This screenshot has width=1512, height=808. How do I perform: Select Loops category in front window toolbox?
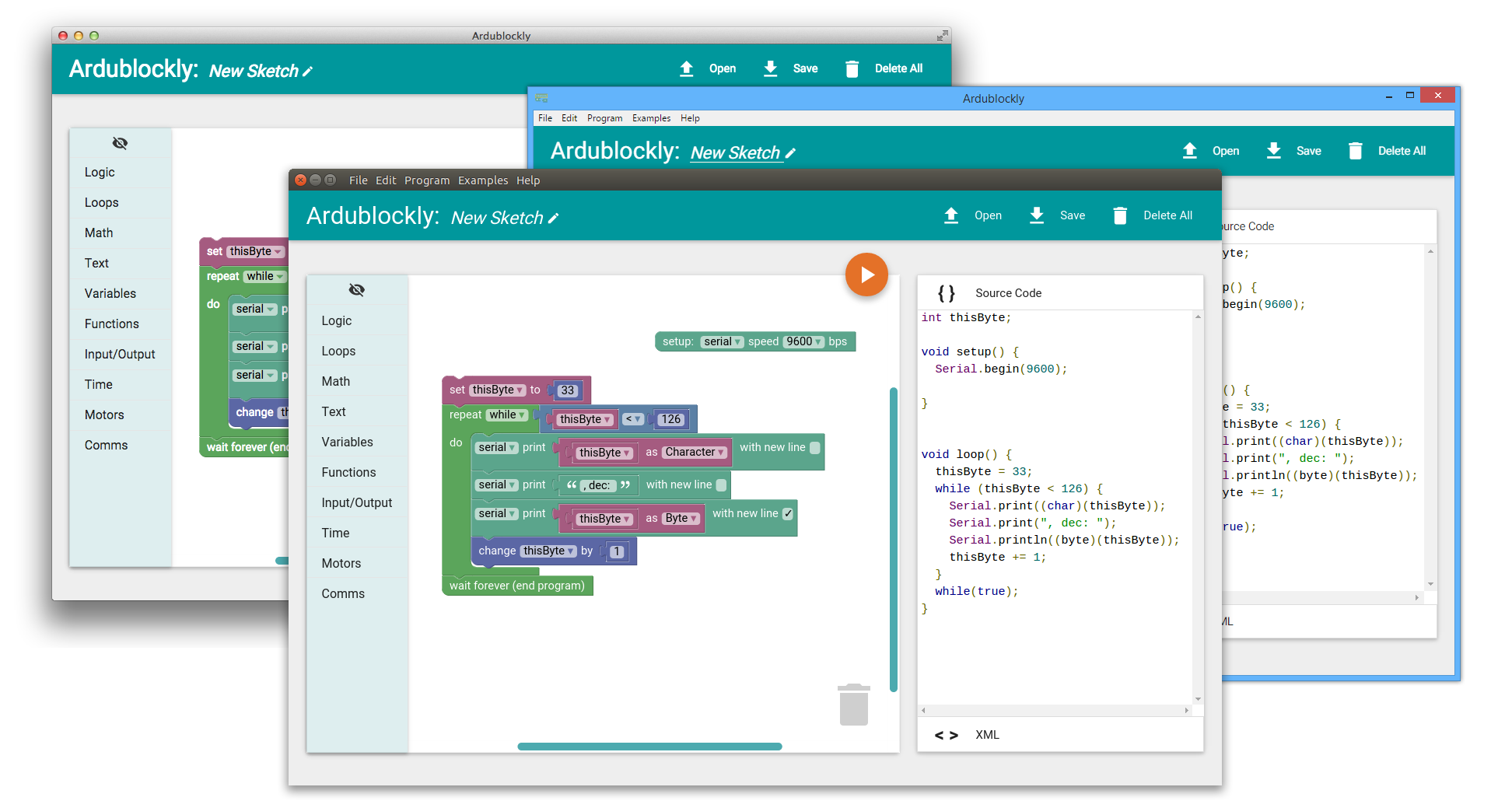tap(338, 351)
